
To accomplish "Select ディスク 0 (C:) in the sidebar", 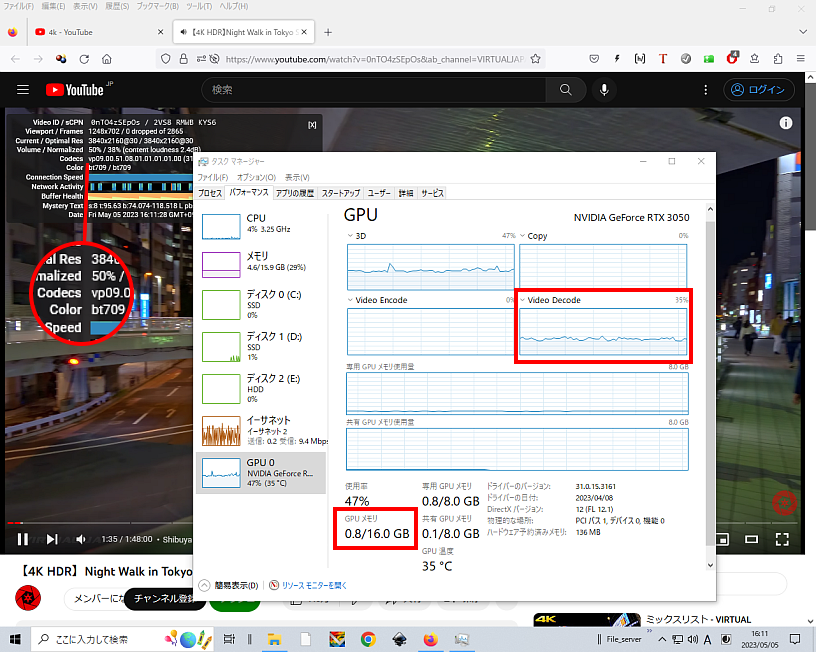I will pyautogui.click(x=262, y=304).
